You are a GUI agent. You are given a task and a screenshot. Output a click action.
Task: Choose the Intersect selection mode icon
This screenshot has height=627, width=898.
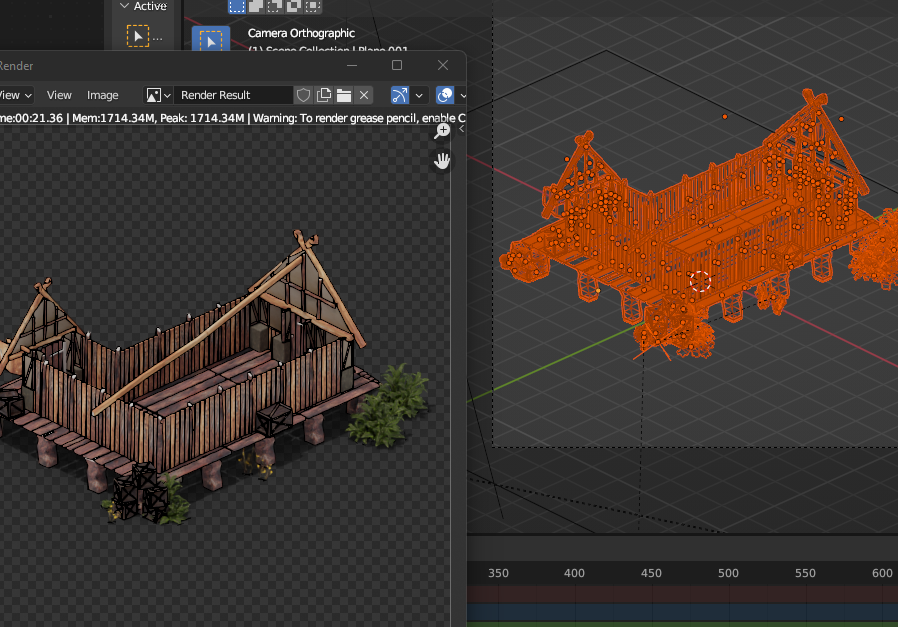click(312, 6)
